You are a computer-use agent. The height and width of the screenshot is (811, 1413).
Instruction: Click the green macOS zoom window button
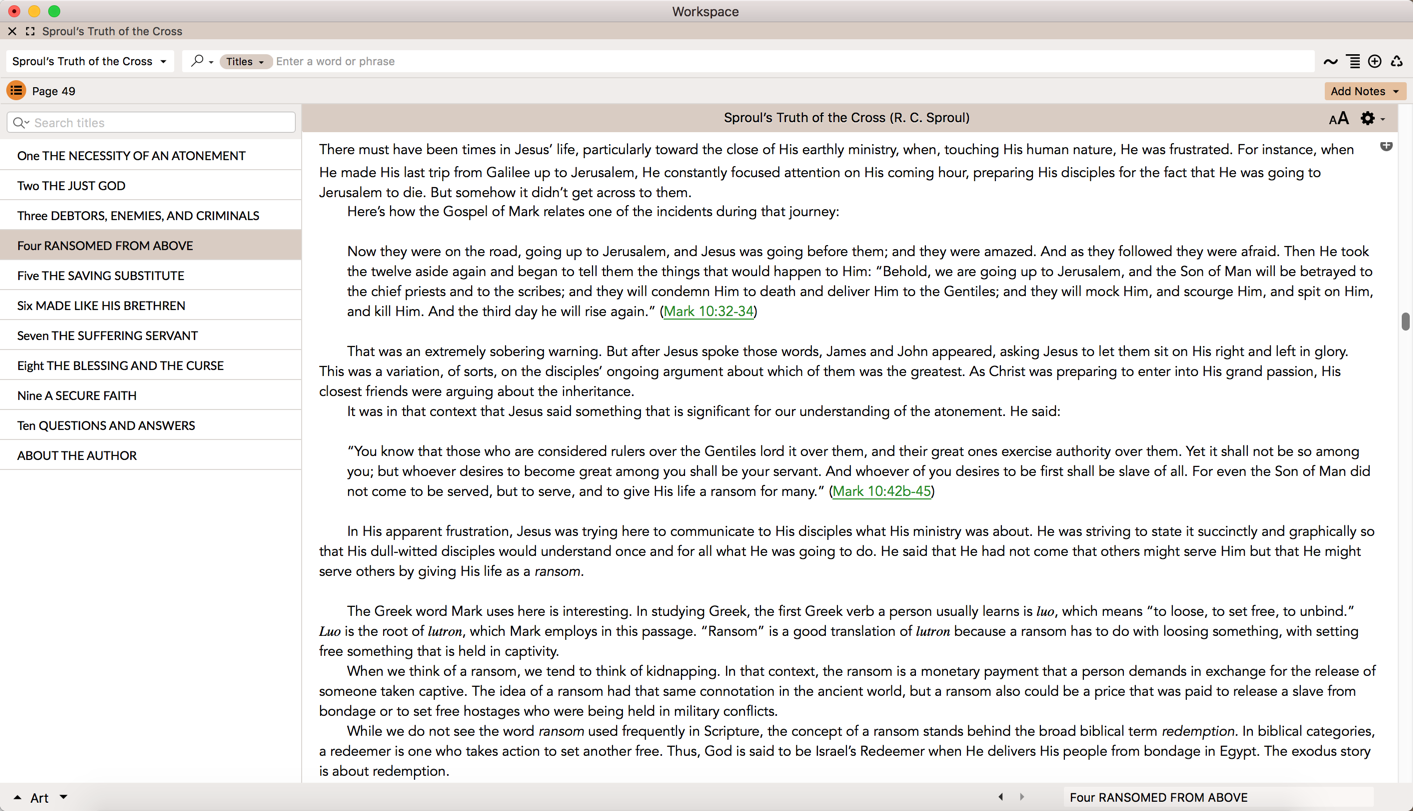click(x=54, y=11)
